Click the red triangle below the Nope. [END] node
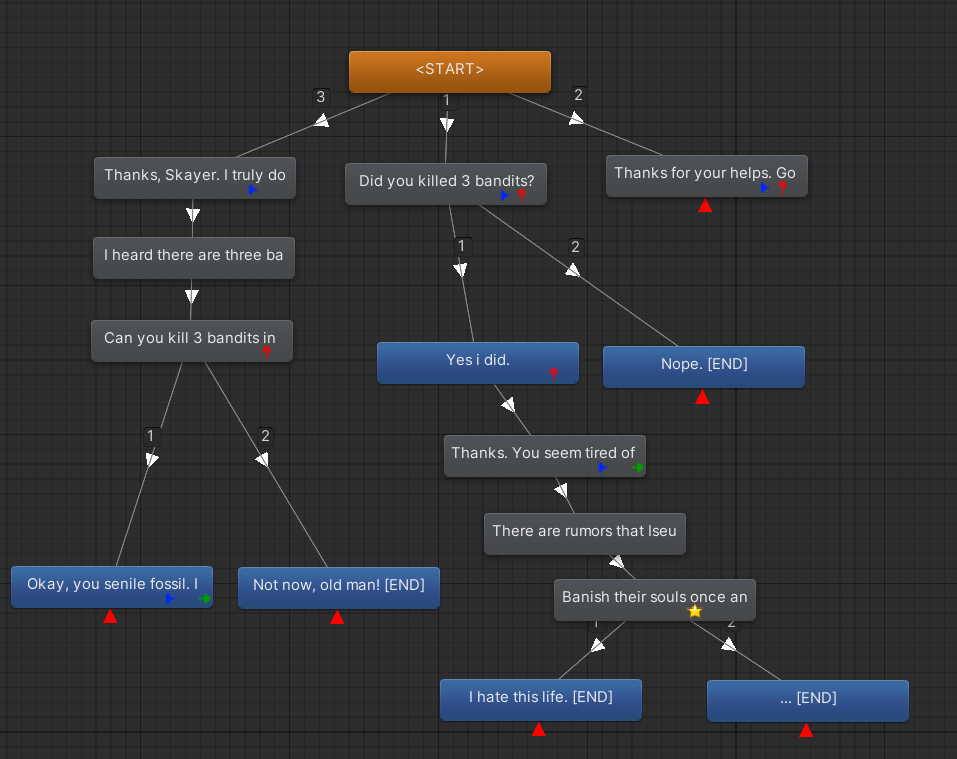The width and height of the screenshot is (957, 759). [x=703, y=398]
